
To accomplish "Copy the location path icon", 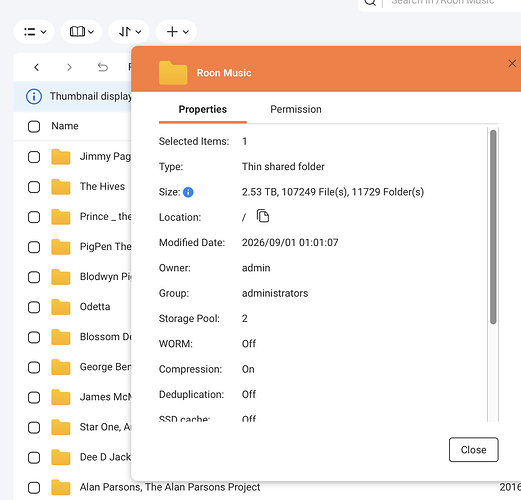I will 263,216.
